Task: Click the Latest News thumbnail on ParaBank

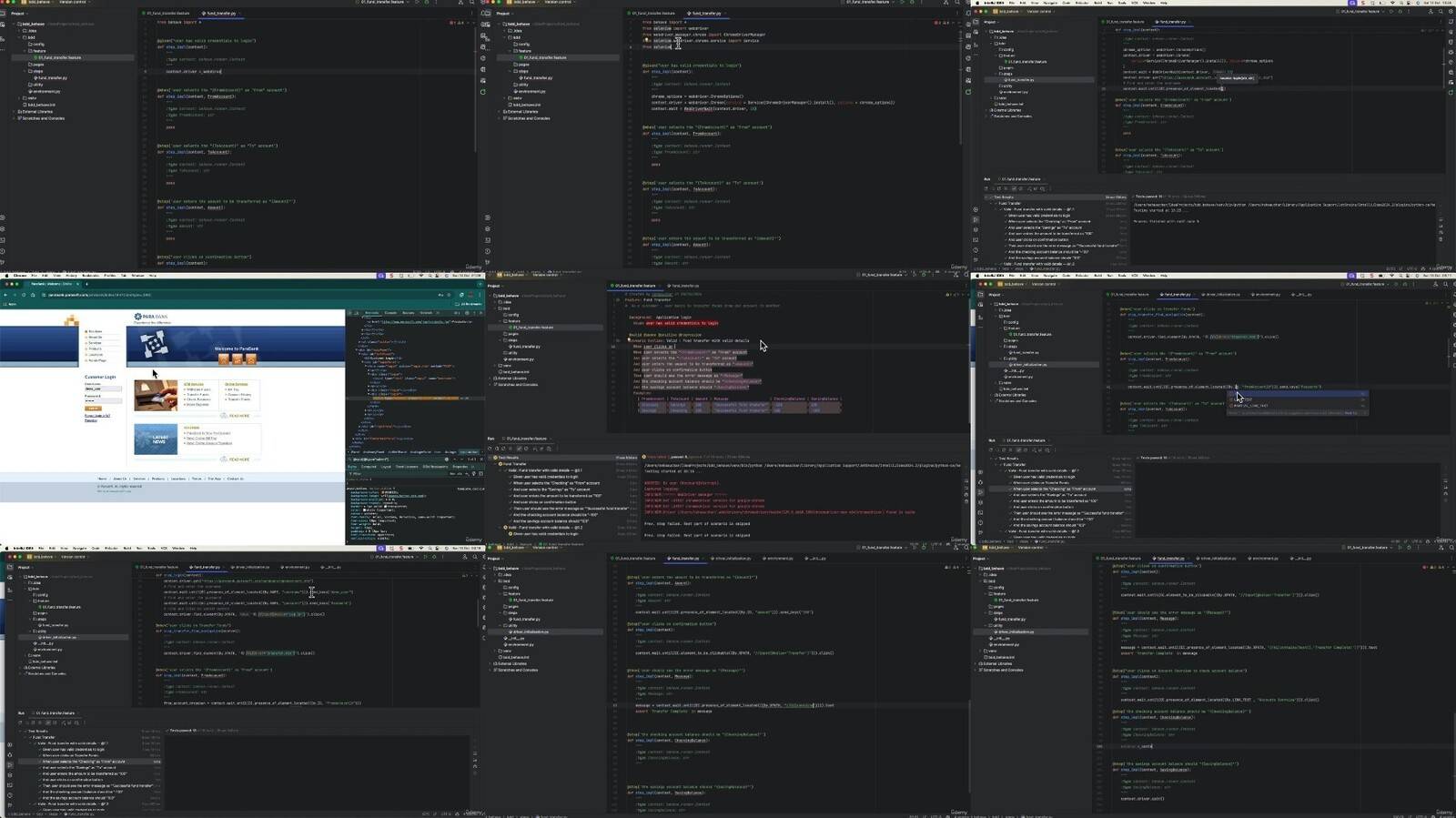Action: click(x=156, y=439)
